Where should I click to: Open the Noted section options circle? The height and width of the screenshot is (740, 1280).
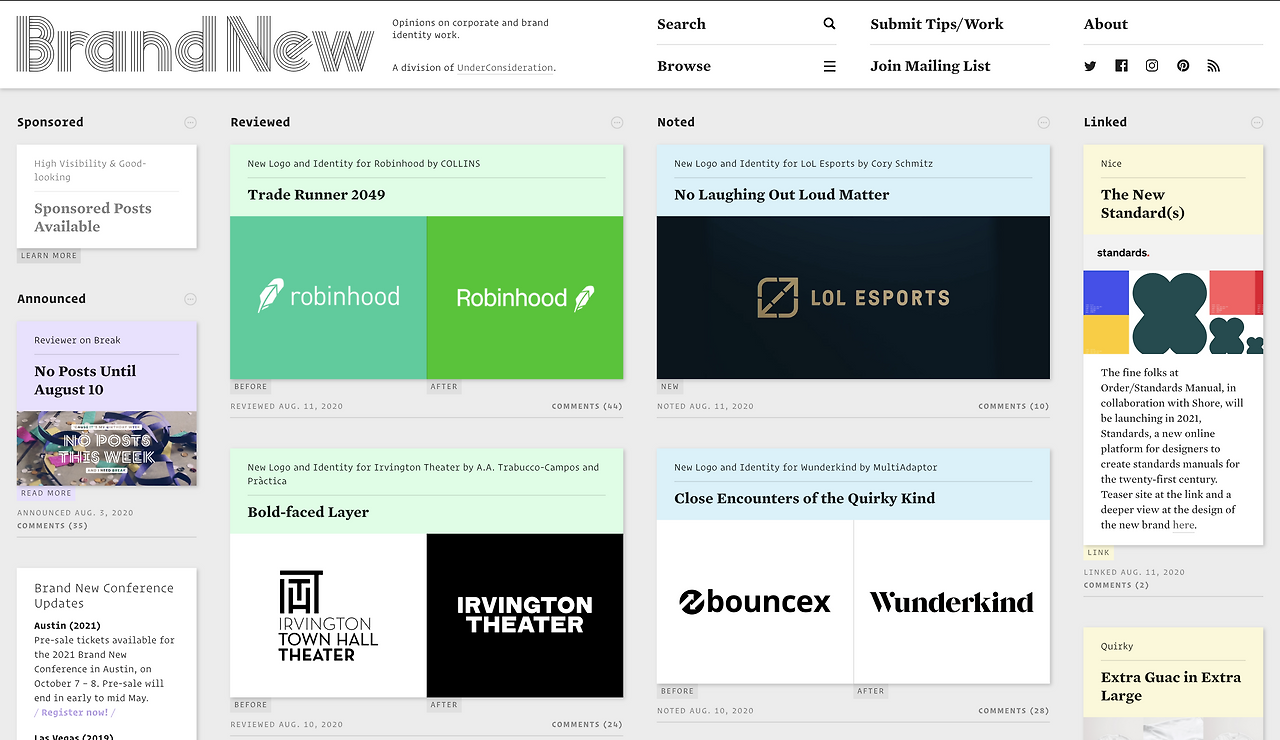pyautogui.click(x=1044, y=122)
